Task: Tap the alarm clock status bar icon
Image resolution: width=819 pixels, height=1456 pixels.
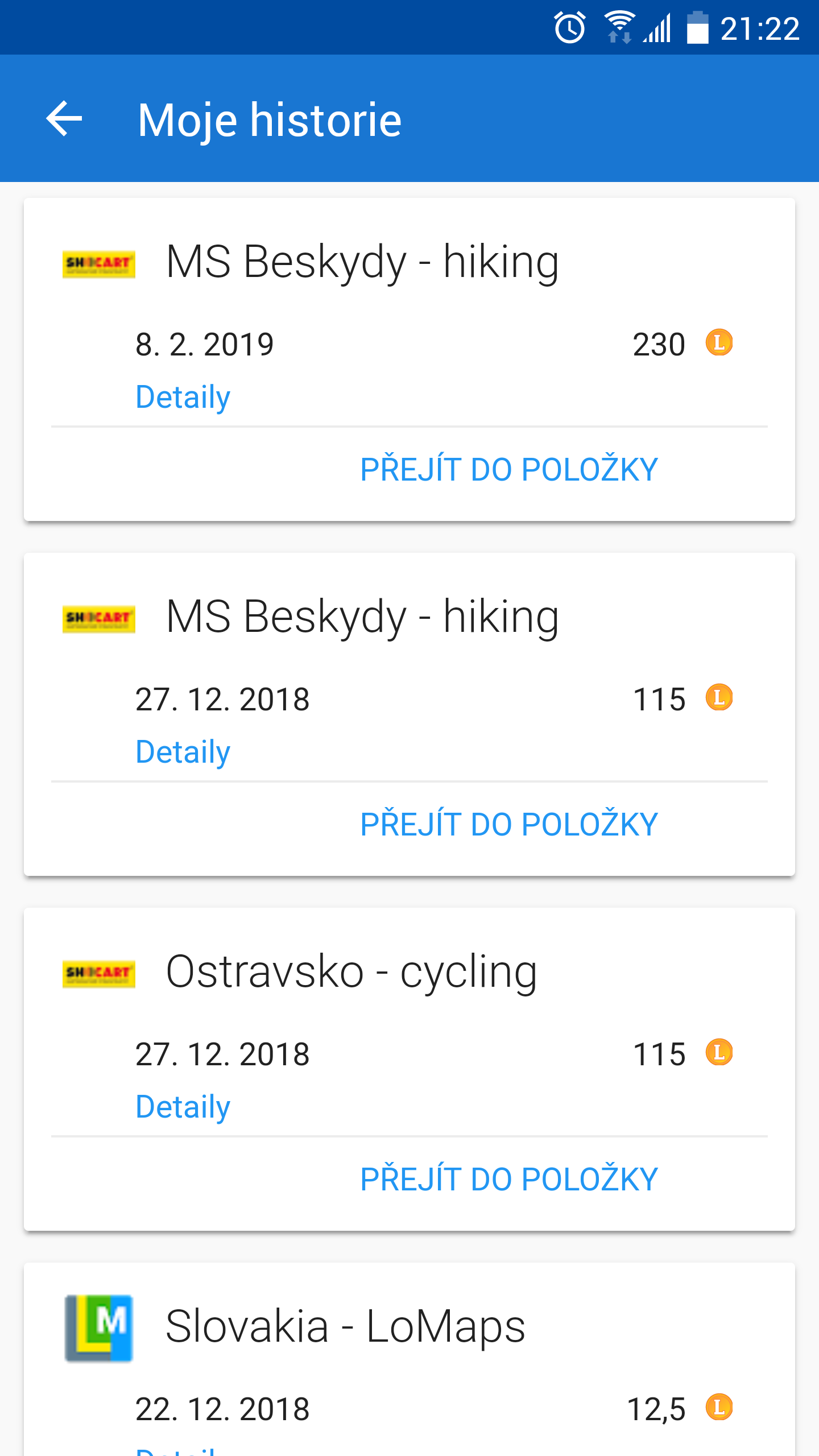Action: (x=570, y=28)
